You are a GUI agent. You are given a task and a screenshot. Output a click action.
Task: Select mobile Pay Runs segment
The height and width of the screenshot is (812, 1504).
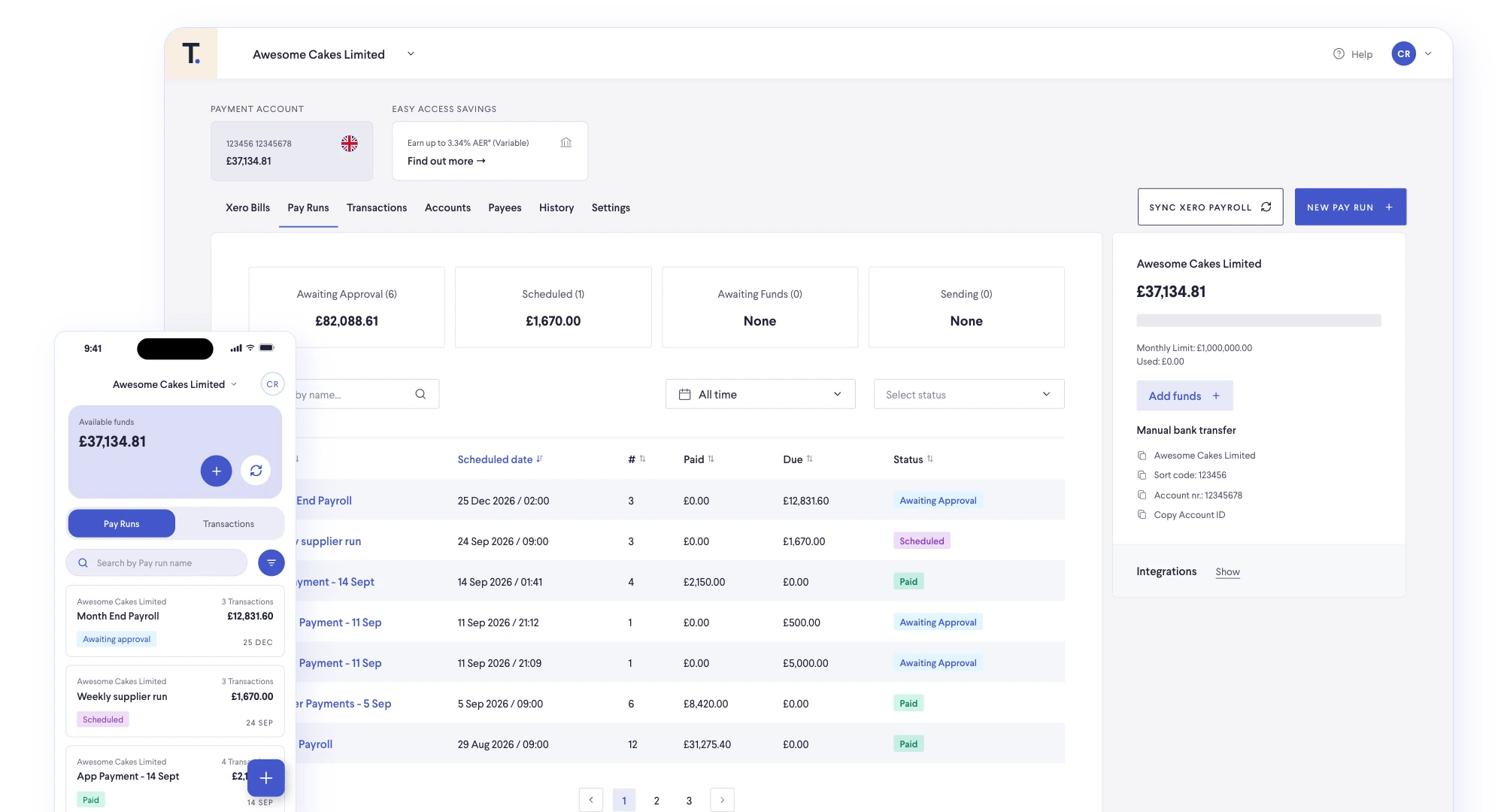click(122, 523)
